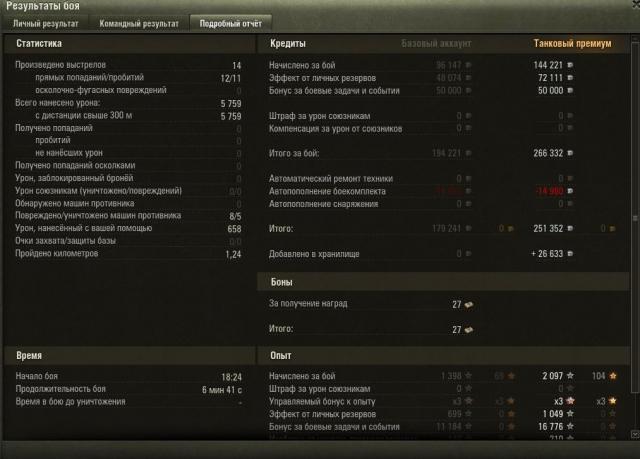
Task: Click credits icon next to 251 352 total
Action: tap(570, 228)
